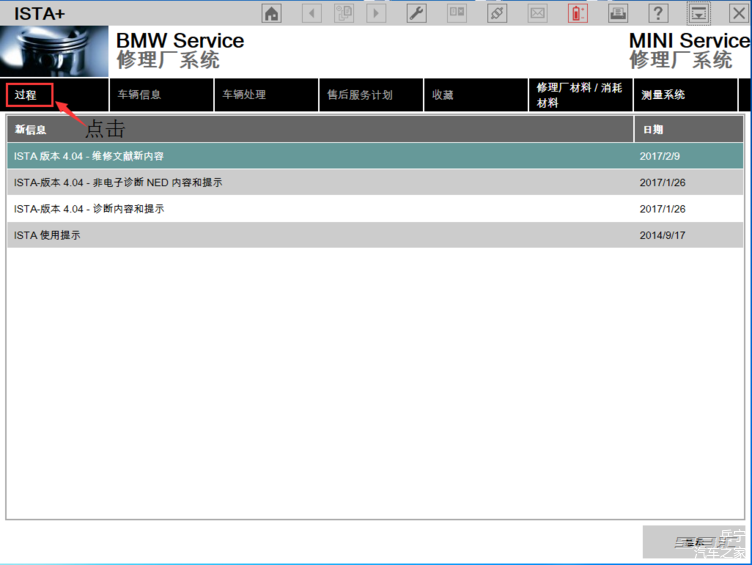Select row ISTA-版本 4.04 - 诊断内容和提示
Screen dimensions: 752x565
click(x=375, y=209)
